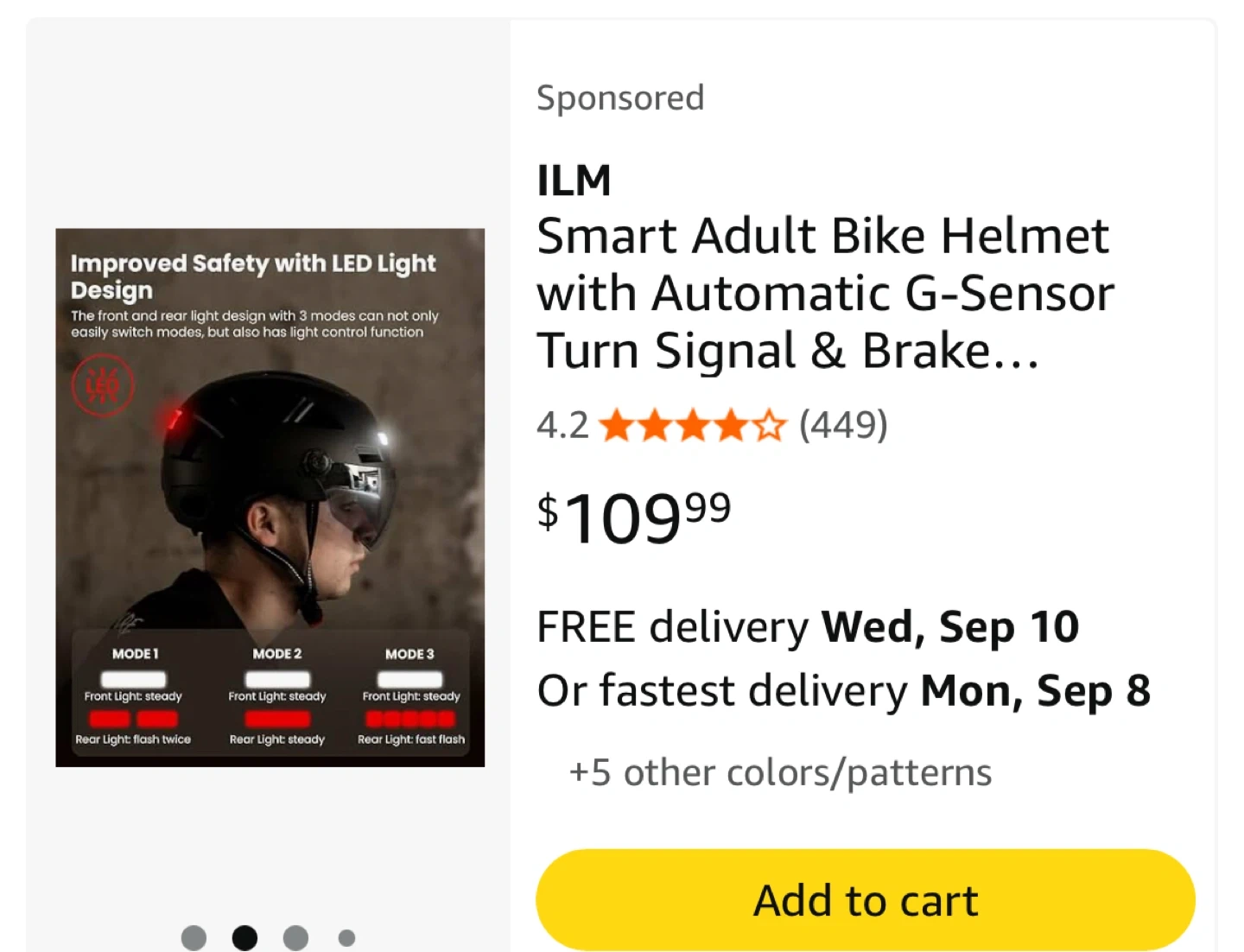The height and width of the screenshot is (952, 1244).
Task: Click the helmet product image
Action: click(270, 497)
